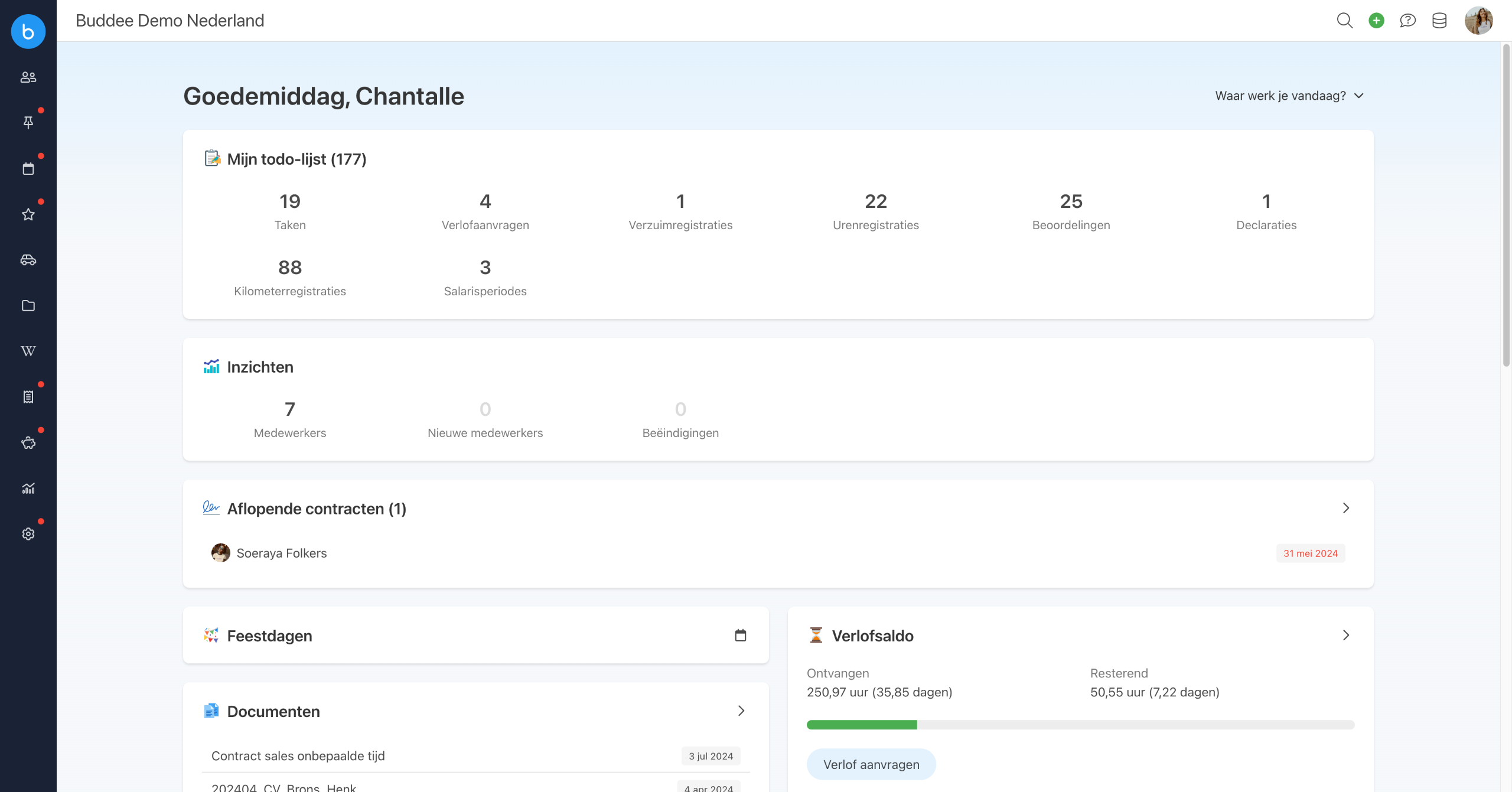Click the piggy bank icon in sidebar
The height and width of the screenshot is (792, 1512).
pyautogui.click(x=28, y=443)
